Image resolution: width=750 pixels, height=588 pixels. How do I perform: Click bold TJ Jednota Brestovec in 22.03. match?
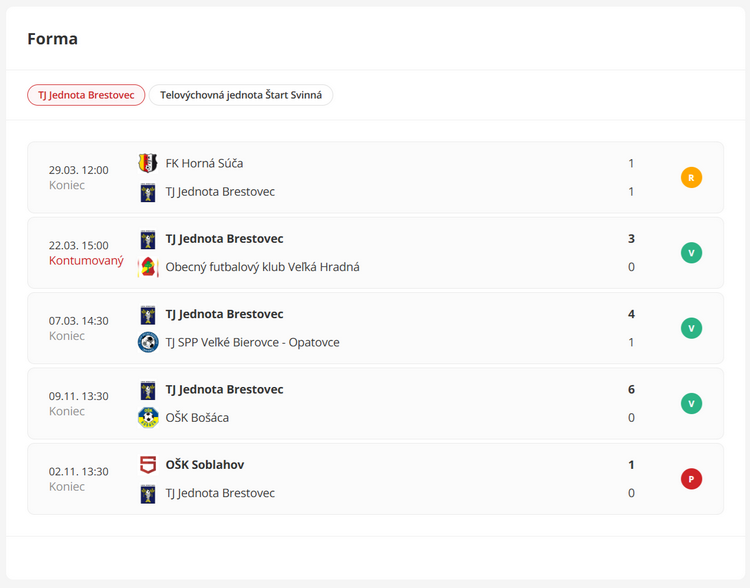(x=224, y=239)
